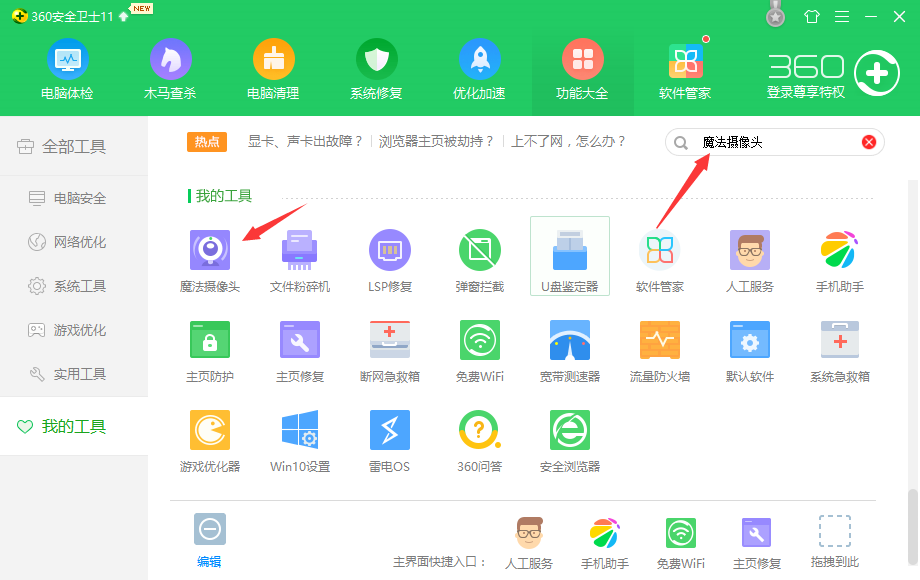Image resolution: width=920 pixels, height=580 pixels.
Task: Open 人工服务 in the shortcut bar
Action: (529, 542)
